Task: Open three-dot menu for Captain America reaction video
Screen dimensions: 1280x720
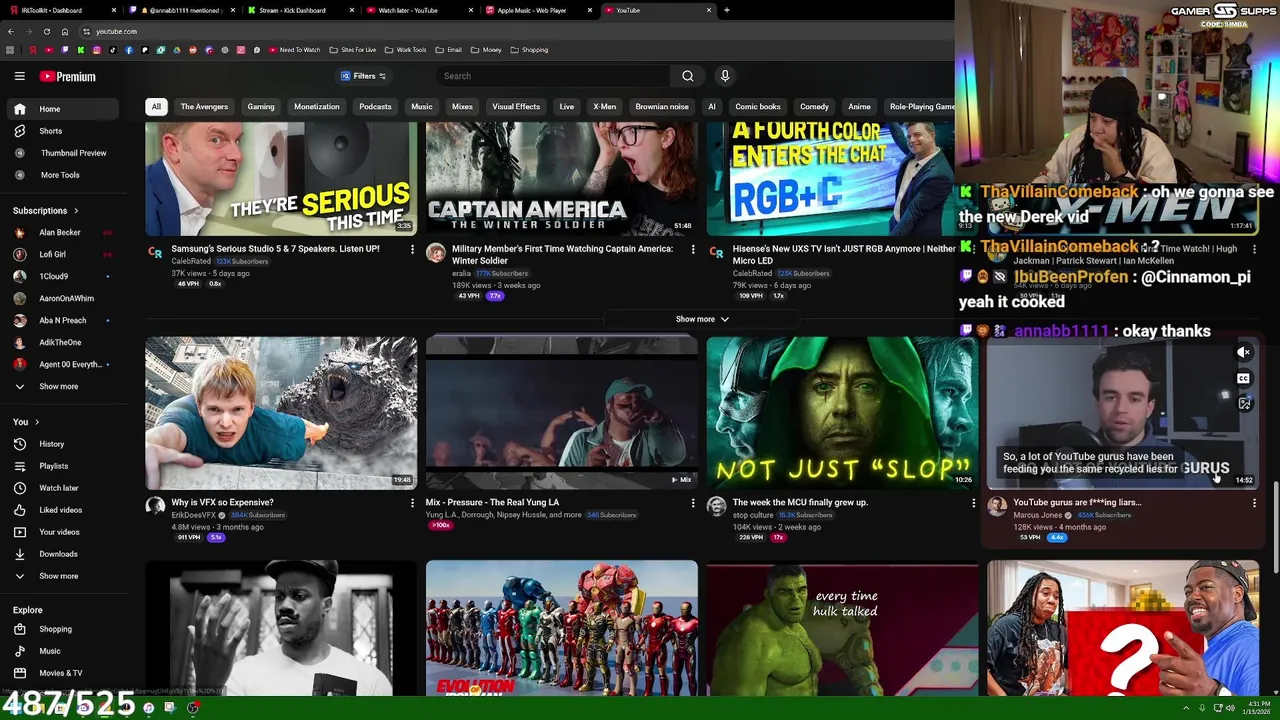Action: pyautogui.click(x=692, y=249)
